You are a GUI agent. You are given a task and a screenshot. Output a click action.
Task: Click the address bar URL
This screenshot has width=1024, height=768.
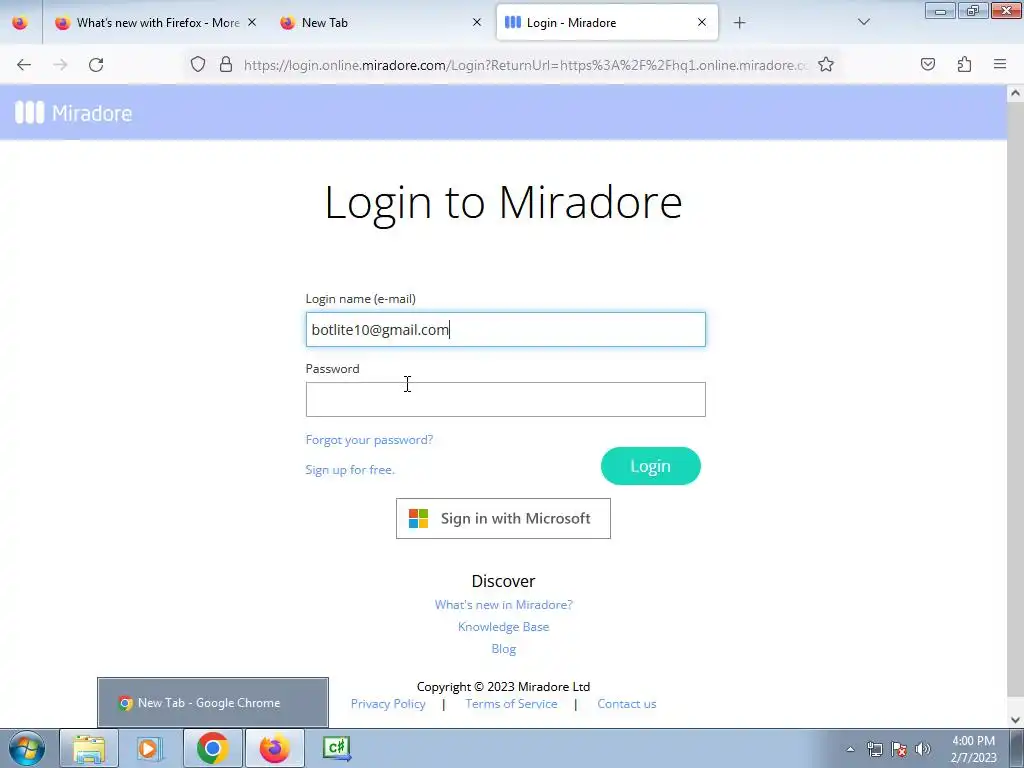click(526, 65)
